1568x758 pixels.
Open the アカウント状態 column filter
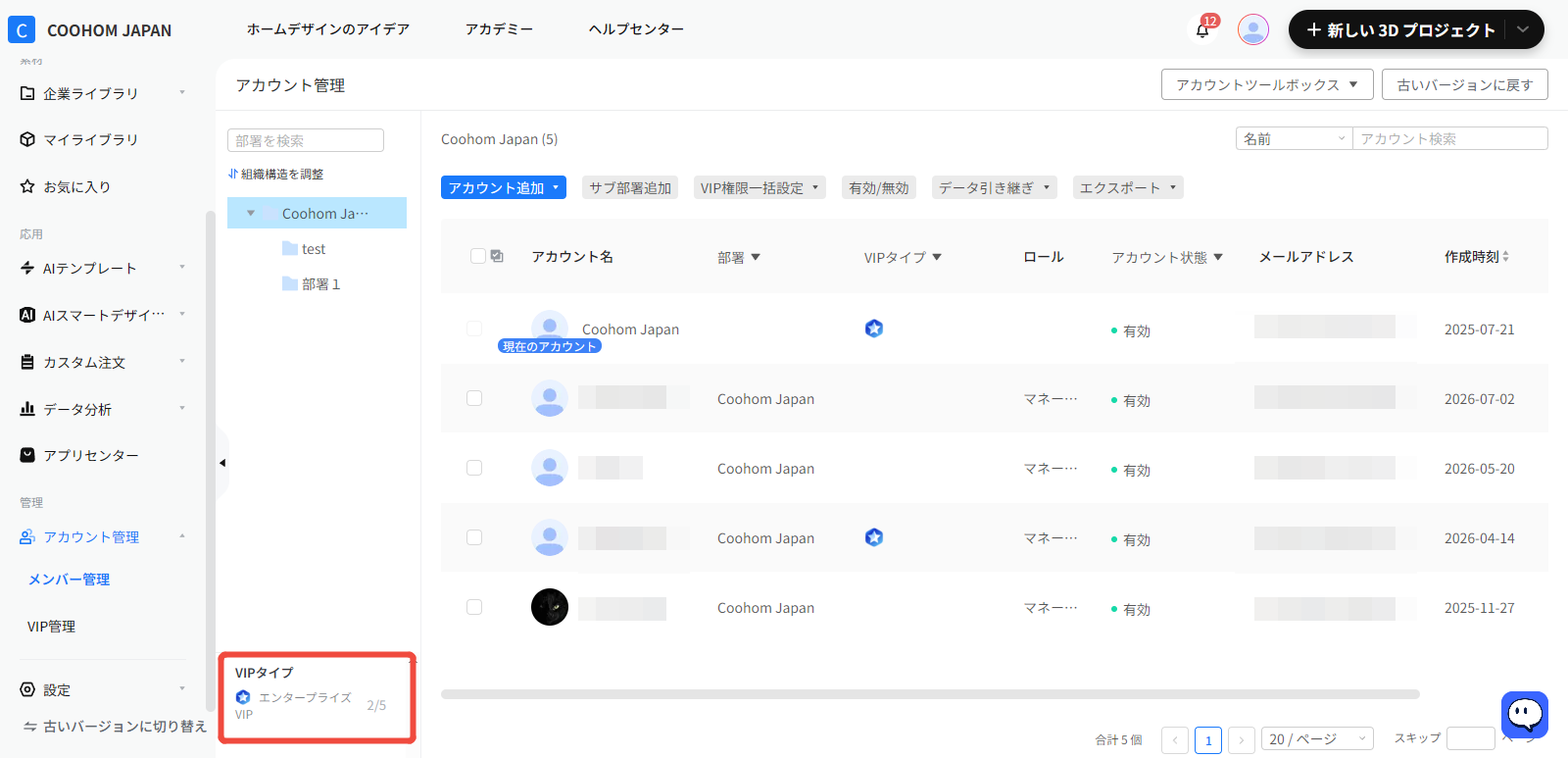click(x=1218, y=257)
